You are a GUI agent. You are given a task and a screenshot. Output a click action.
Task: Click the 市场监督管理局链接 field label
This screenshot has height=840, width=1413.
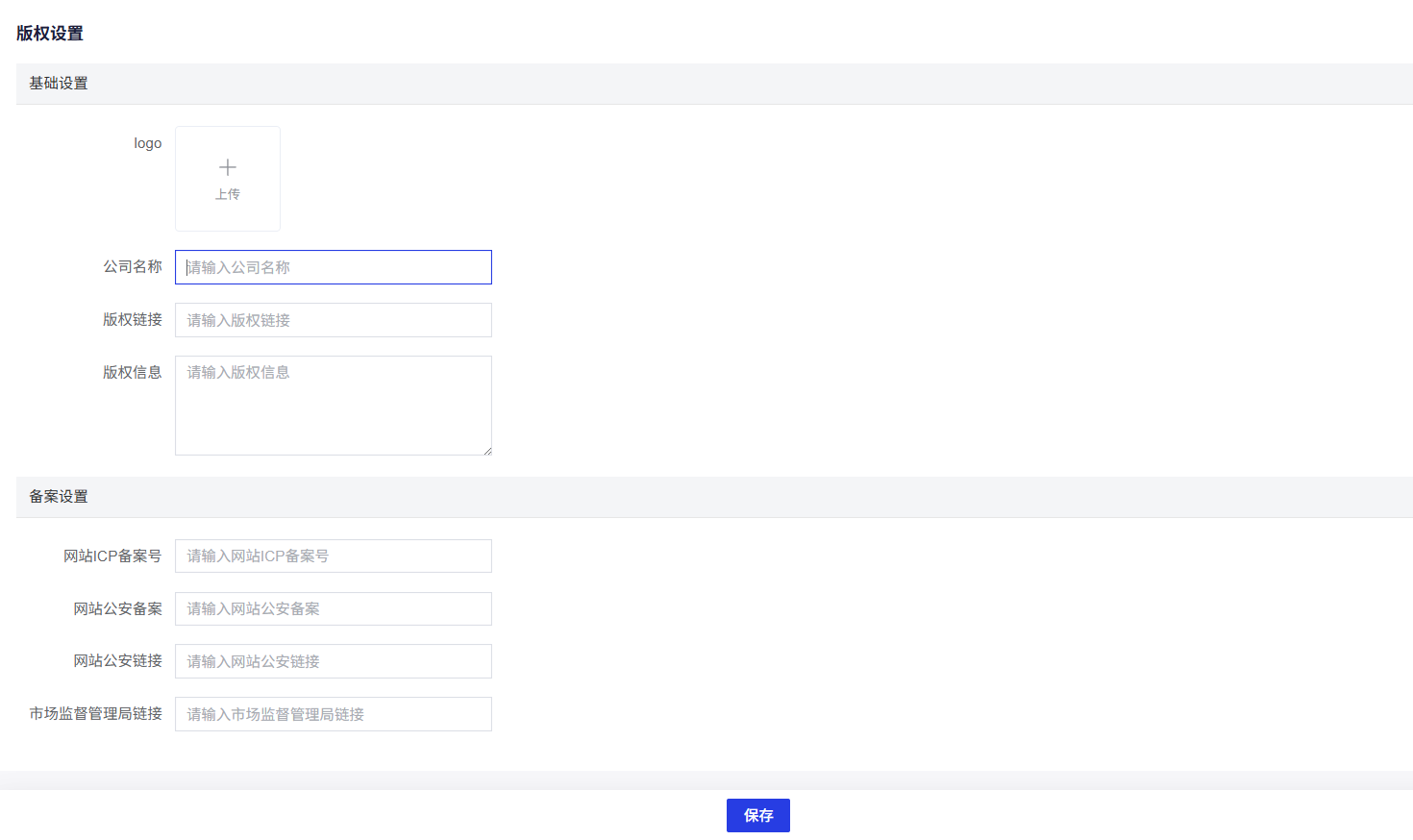(x=96, y=713)
